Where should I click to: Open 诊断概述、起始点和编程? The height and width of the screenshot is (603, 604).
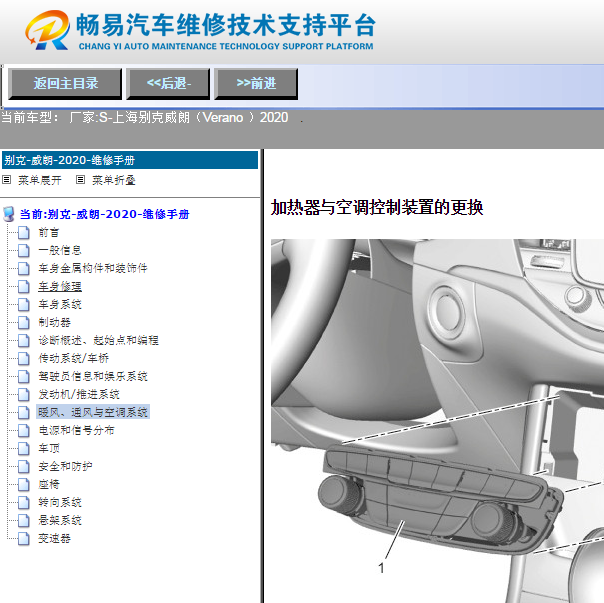tap(98, 340)
